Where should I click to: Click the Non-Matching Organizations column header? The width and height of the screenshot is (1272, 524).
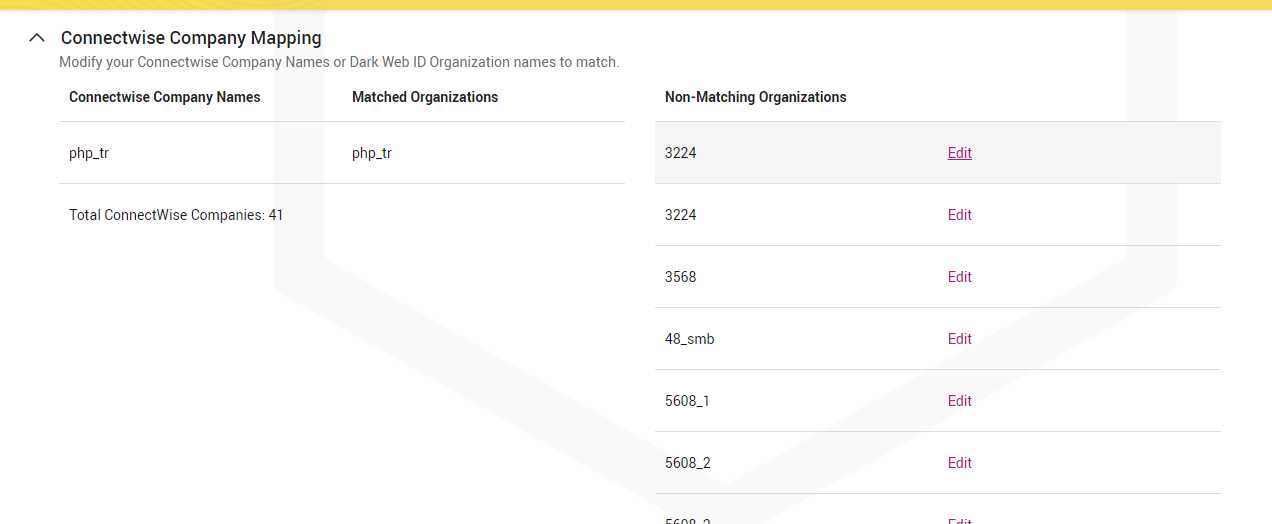point(755,97)
